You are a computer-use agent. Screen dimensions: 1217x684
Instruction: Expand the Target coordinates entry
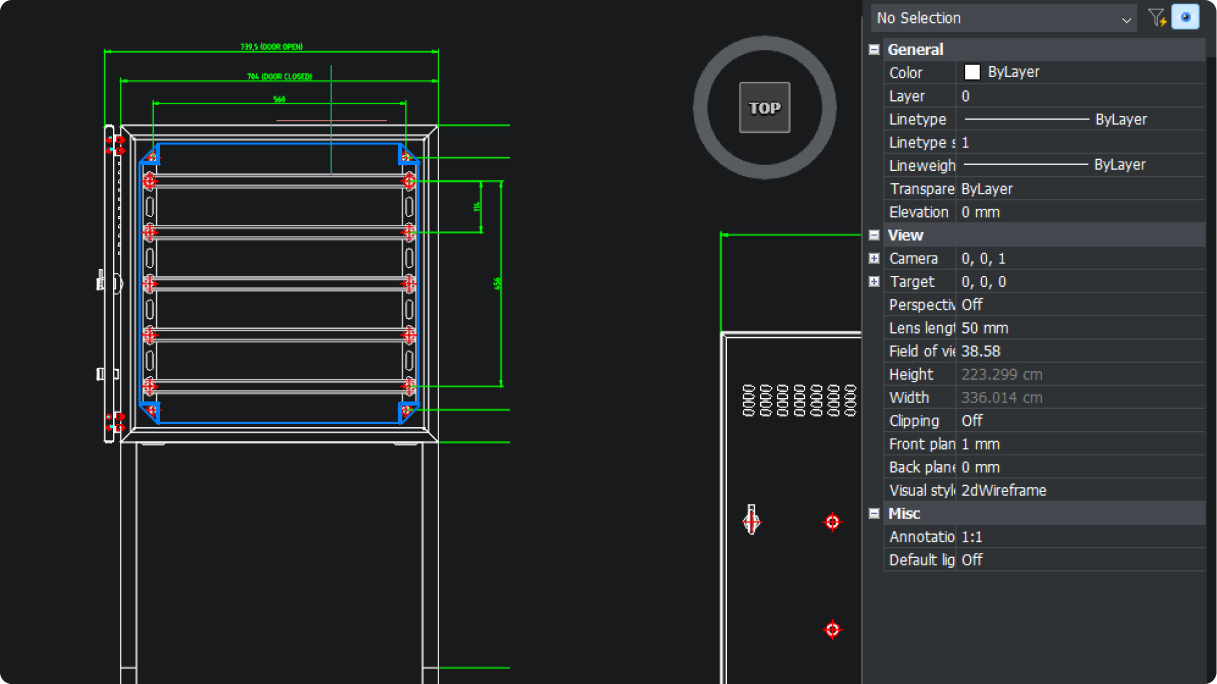click(x=874, y=281)
